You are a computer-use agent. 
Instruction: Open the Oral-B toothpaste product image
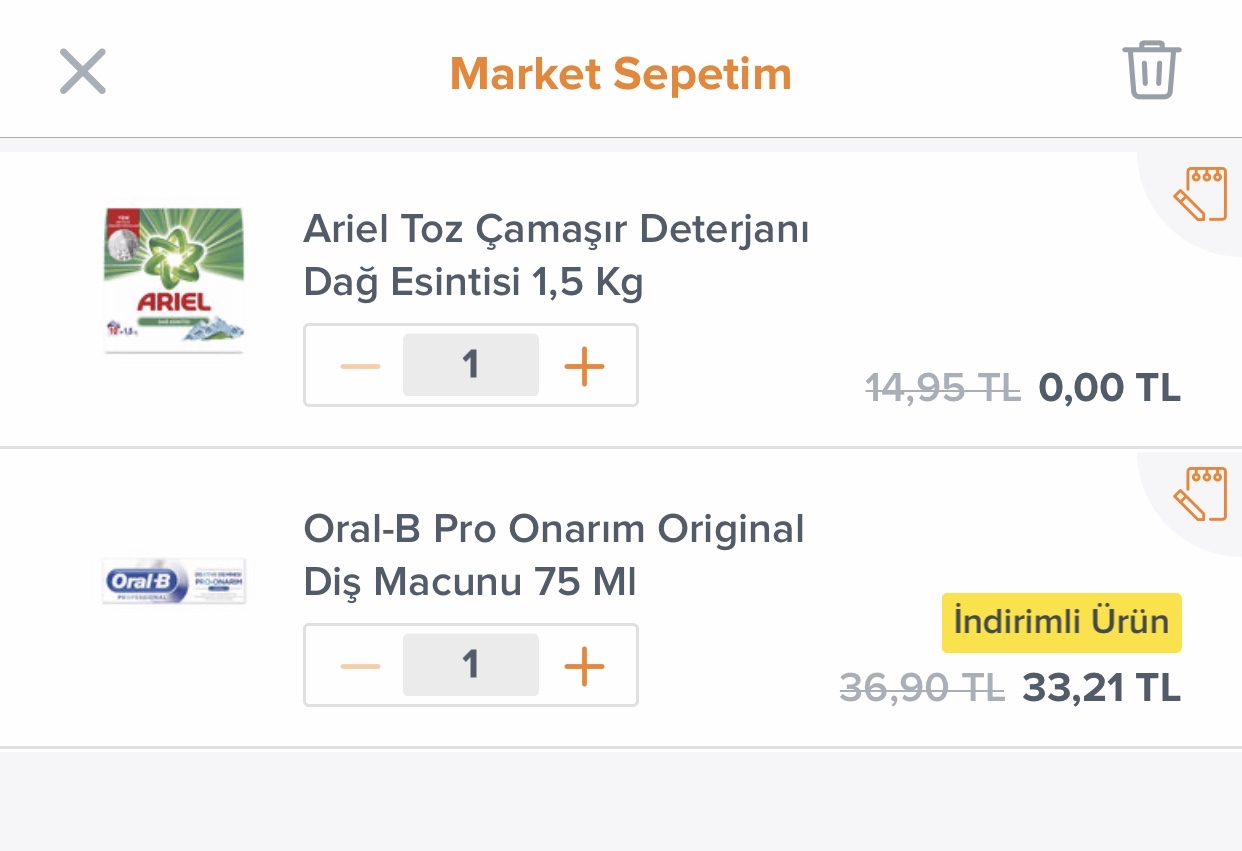(x=174, y=581)
